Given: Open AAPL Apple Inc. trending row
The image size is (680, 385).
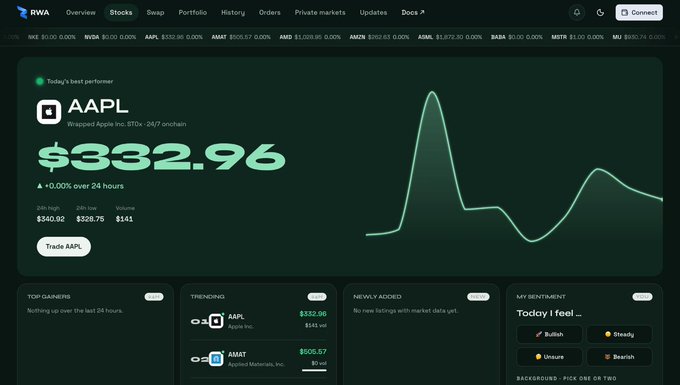Looking at the screenshot, I should pos(258,321).
